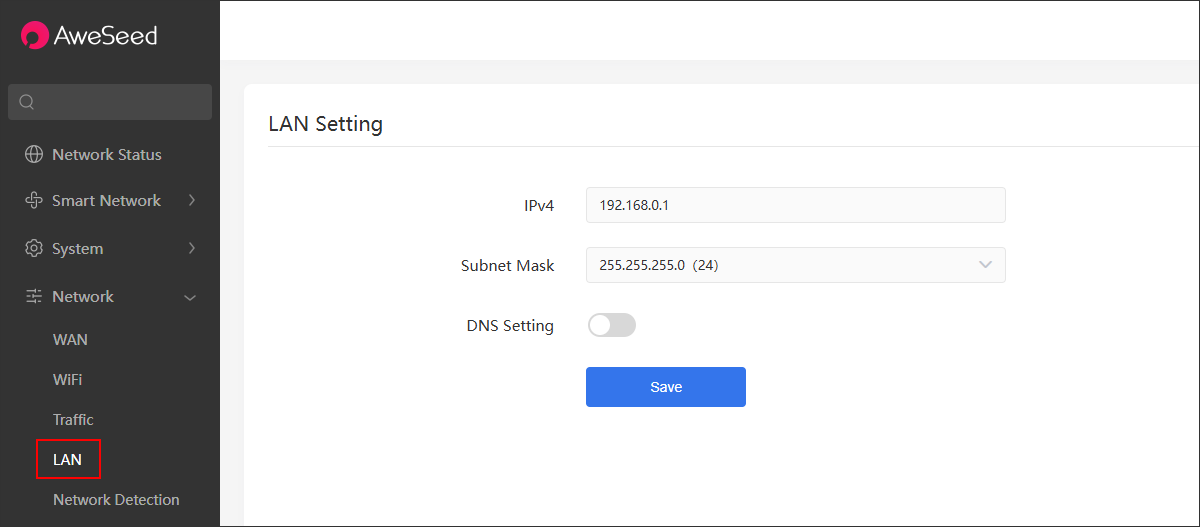Open Network Status page
Viewport: 1200px width, 527px height.
click(107, 155)
